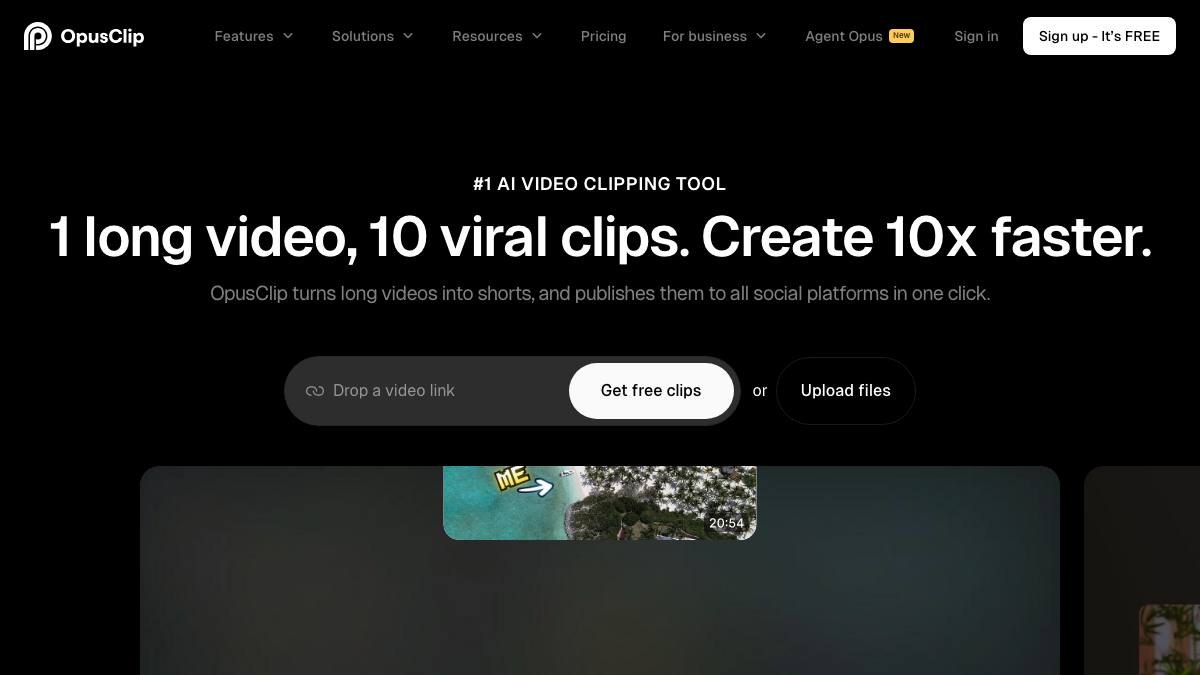Click Sign up - It's FREE button
The height and width of the screenshot is (675, 1200).
coord(1099,36)
